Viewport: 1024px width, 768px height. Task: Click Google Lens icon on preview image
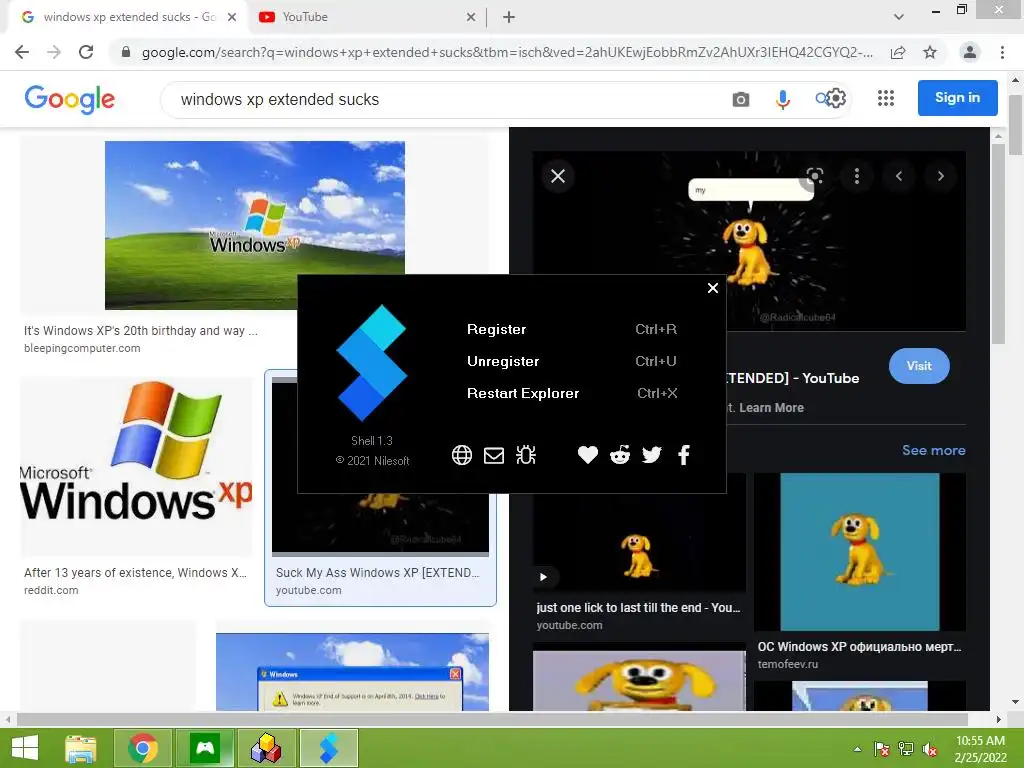click(815, 176)
